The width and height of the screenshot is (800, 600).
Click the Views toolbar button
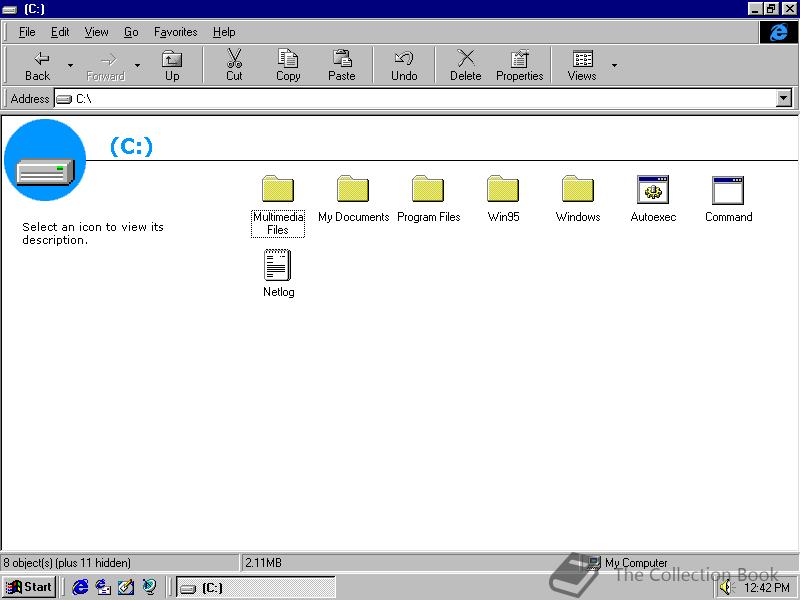(582, 66)
